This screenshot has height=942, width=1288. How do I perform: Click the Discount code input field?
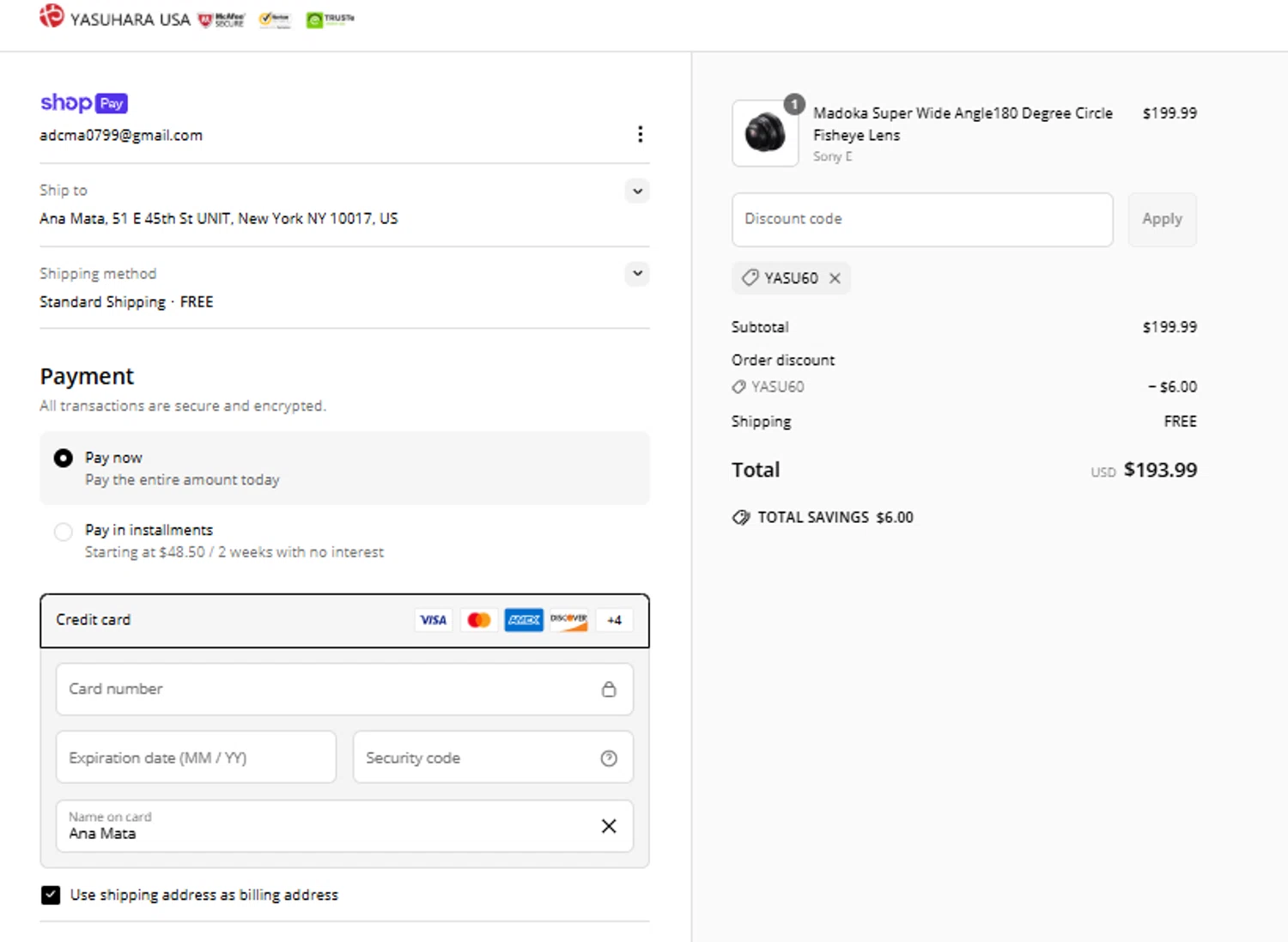[921, 219]
